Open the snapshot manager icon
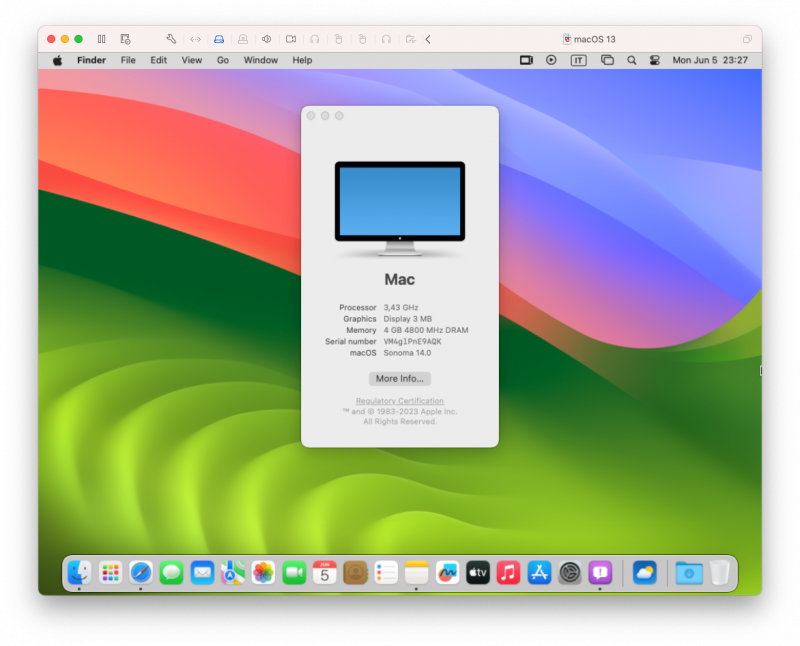 (x=125, y=39)
